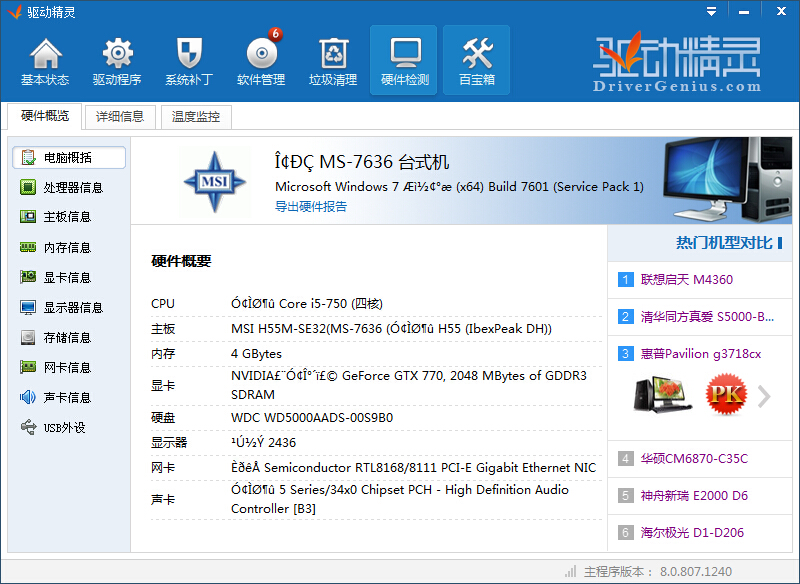
Task: Click the 显卡信息 graphics card icon
Action: [28, 277]
